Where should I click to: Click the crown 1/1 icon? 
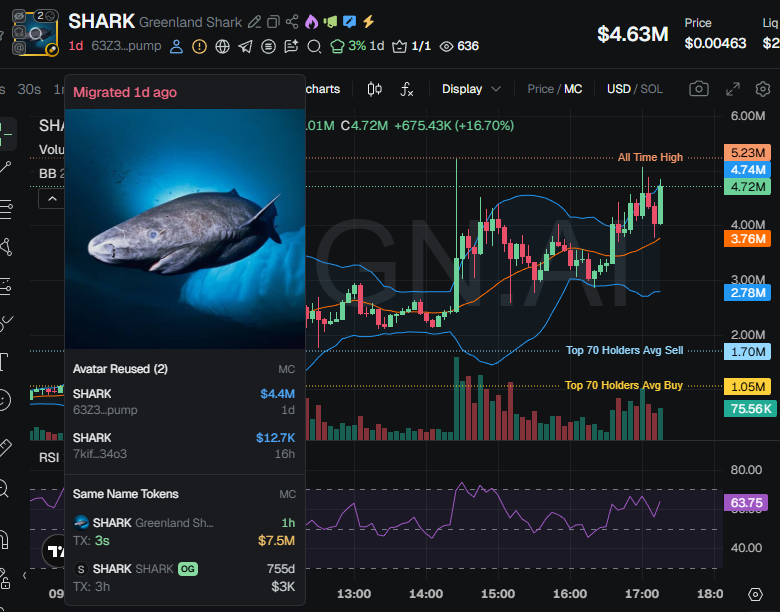point(411,46)
